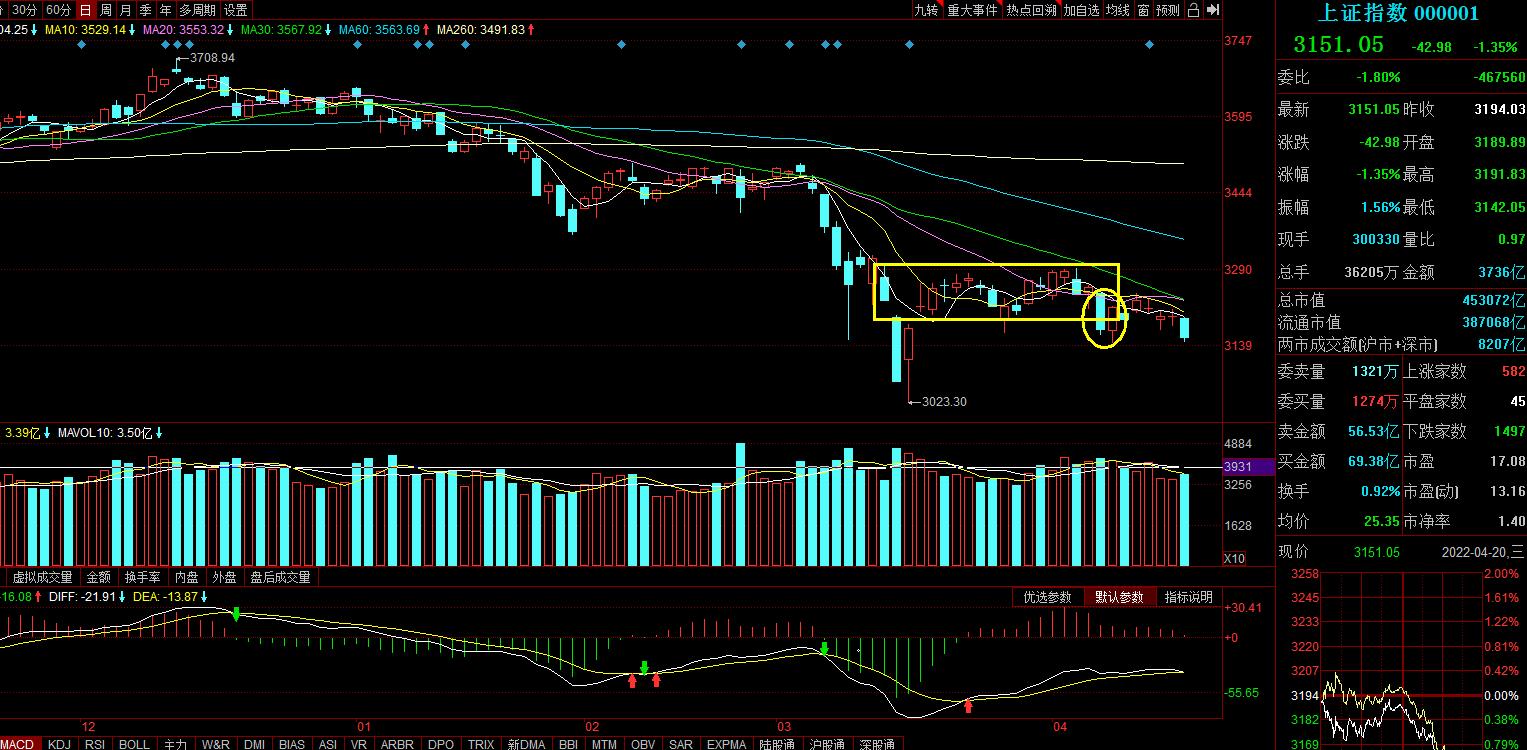Switch to the KDJ indicator tab
The width and height of the screenshot is (1527, 750).
pos(60,744)
